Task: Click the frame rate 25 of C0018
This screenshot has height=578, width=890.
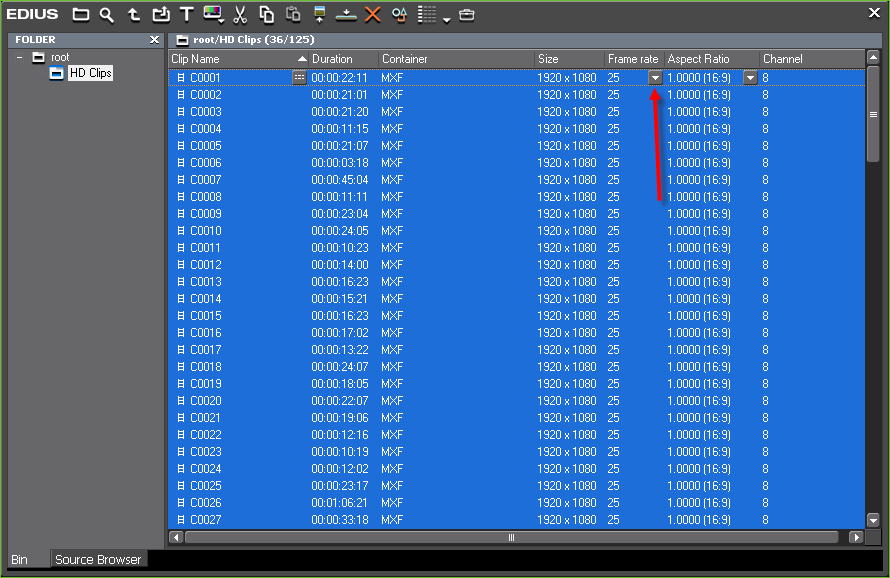Action: tap(614, 367)
